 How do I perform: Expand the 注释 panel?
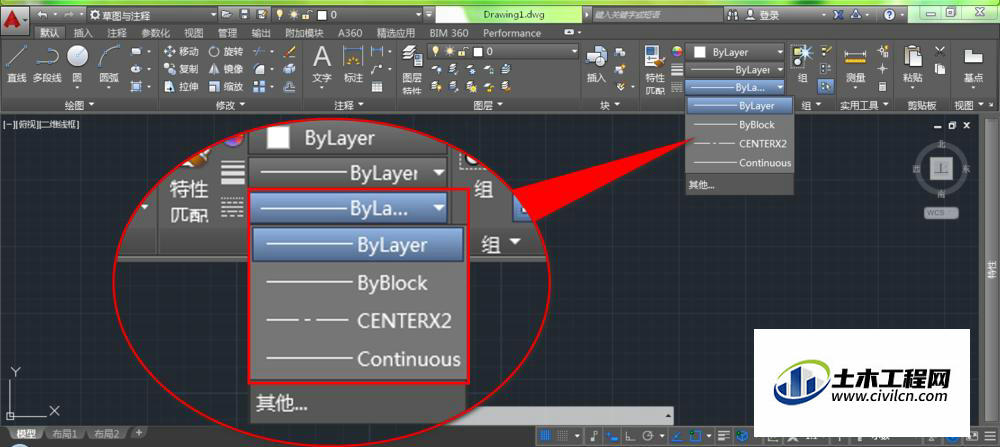click(349, 105)
